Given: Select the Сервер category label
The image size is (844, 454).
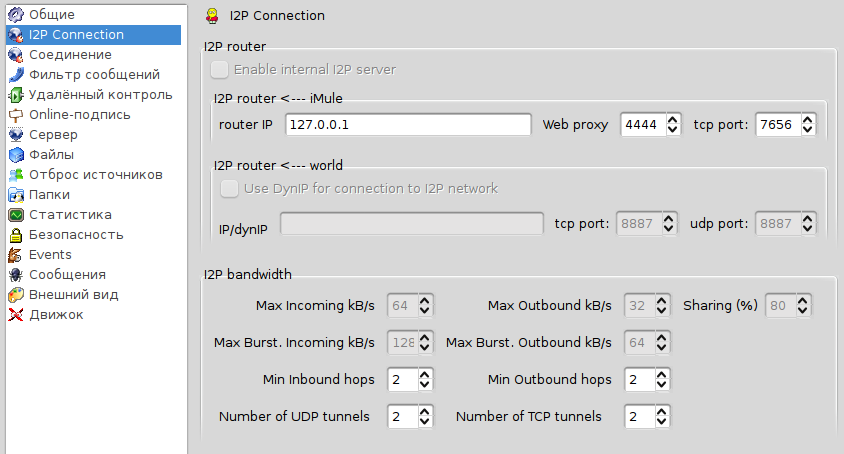Looking at the screenshot, I should click(53, 135).
